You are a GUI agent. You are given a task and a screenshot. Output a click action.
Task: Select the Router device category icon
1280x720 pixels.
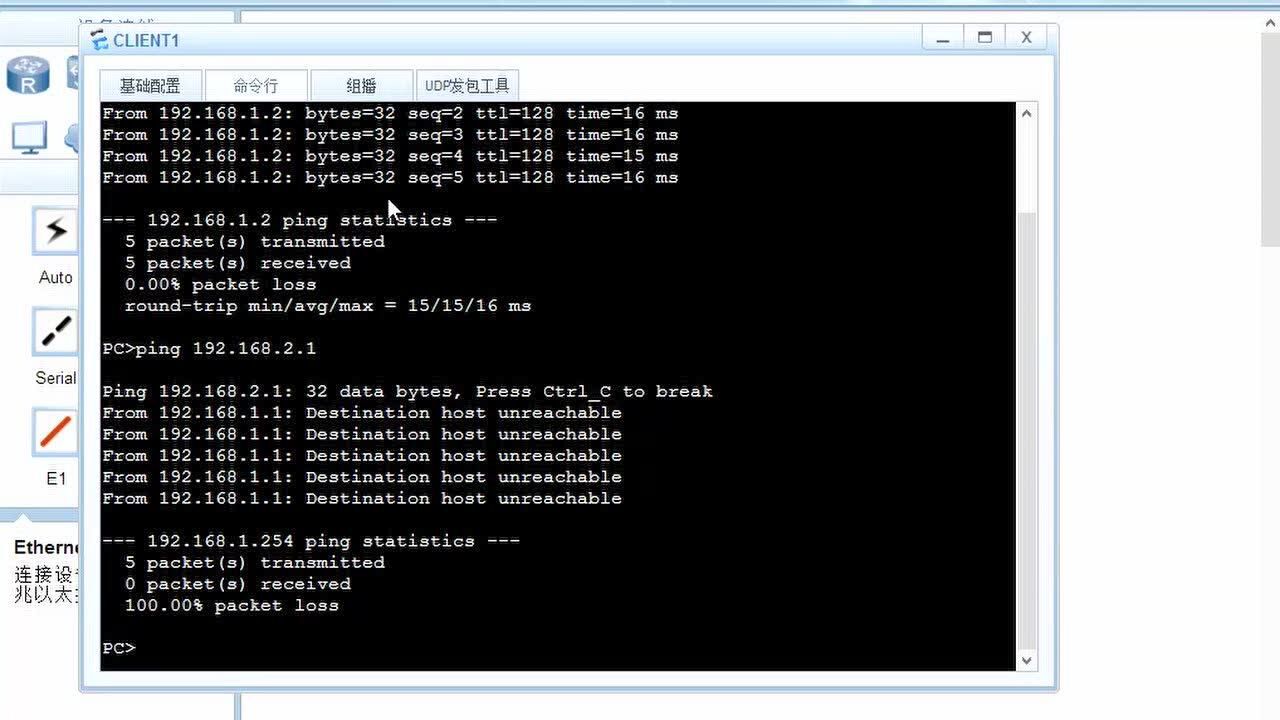28,75
